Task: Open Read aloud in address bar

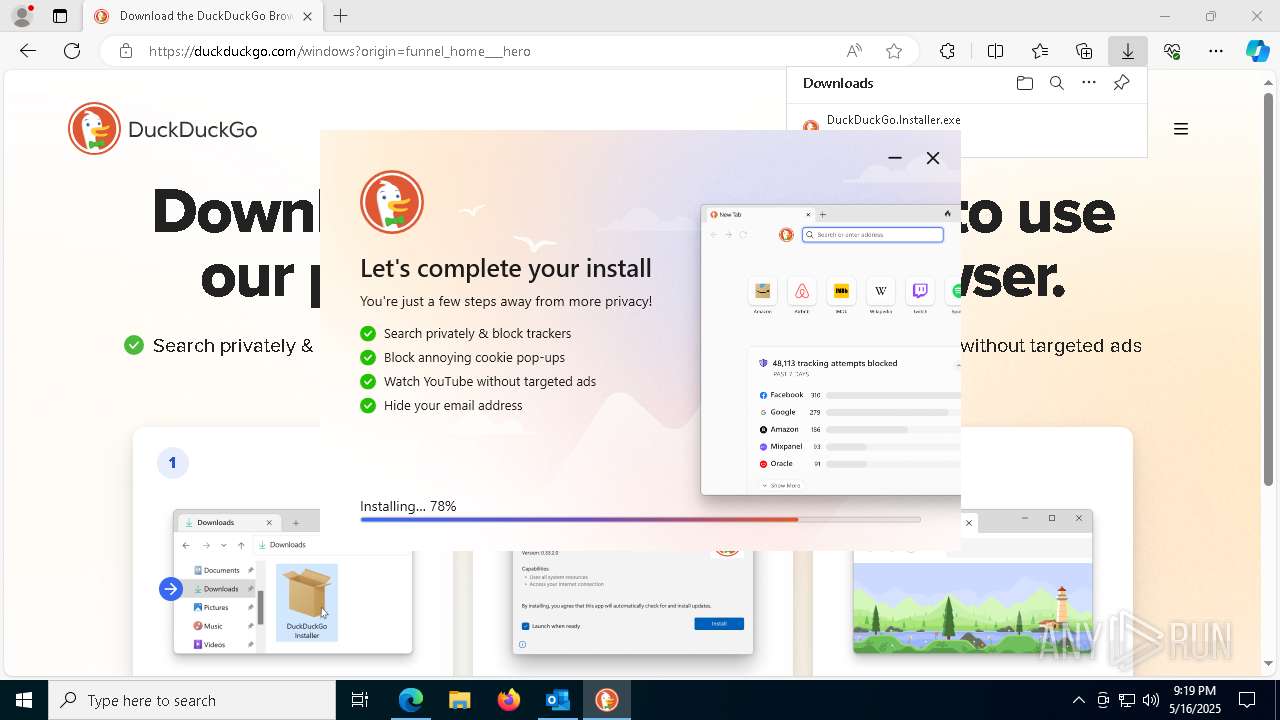Action: pyautogui.click(x=854, y=51)
